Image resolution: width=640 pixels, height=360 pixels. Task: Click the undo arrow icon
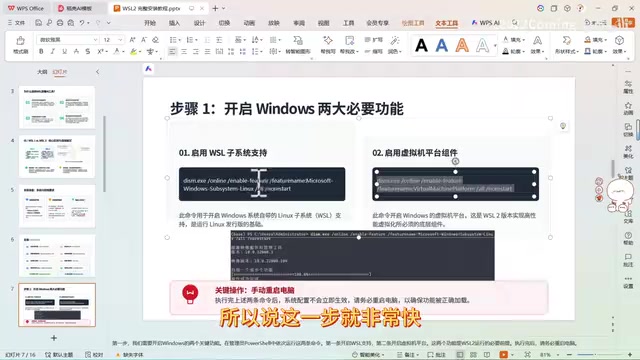(x=82, y=23)
